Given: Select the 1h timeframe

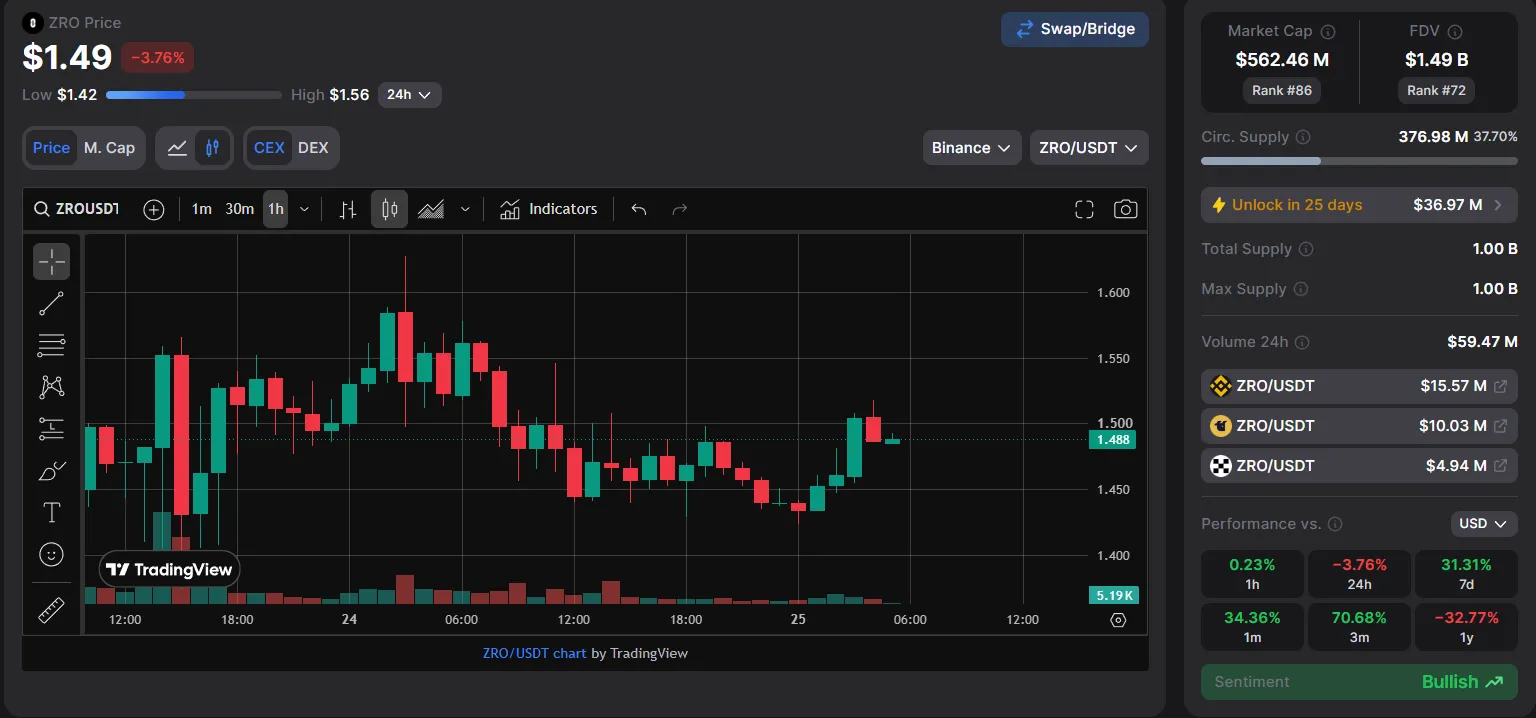Looking at the screenshot, I should (x=275, y=209).
